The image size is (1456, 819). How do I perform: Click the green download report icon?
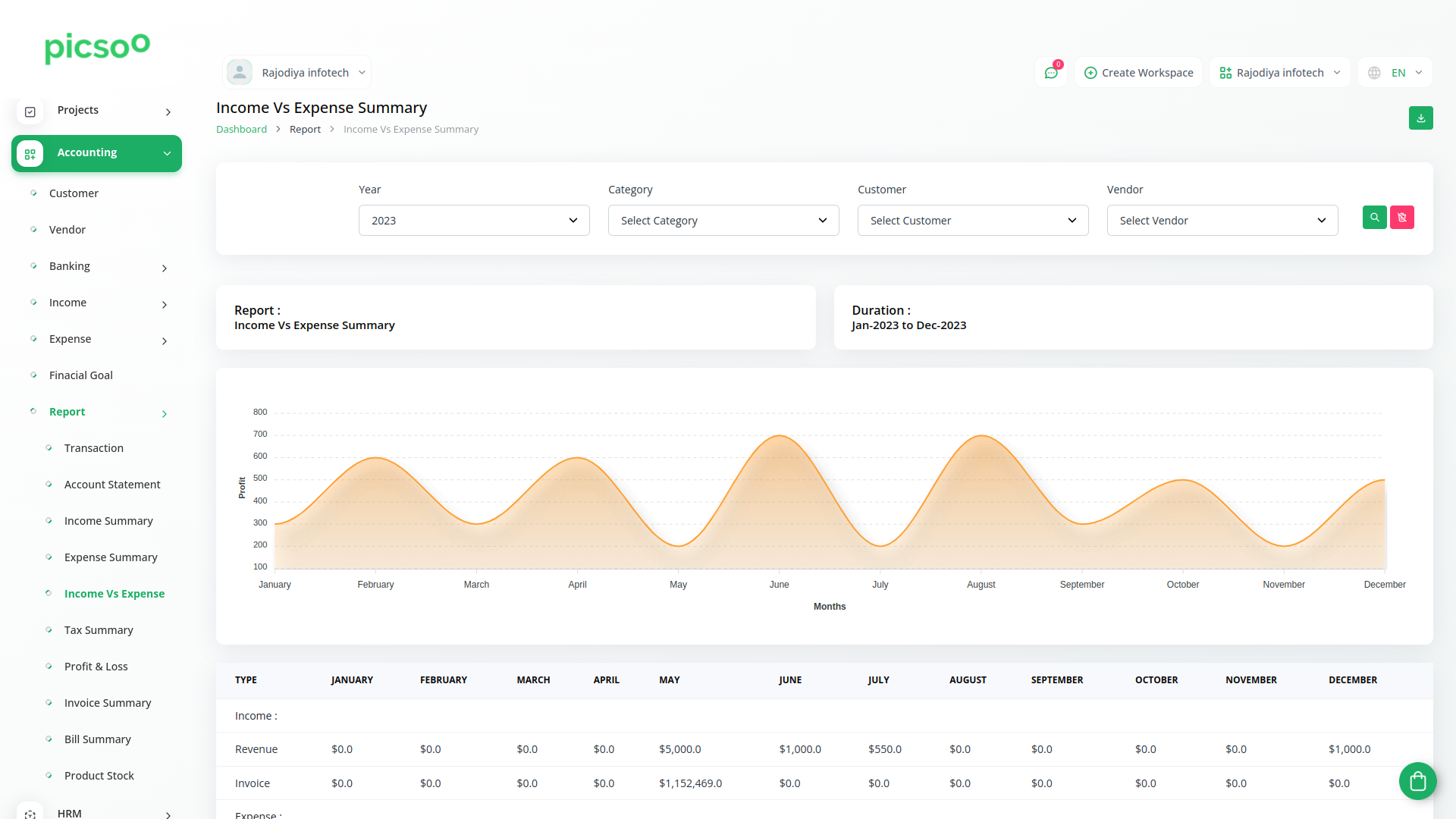tap(1420, 118)
